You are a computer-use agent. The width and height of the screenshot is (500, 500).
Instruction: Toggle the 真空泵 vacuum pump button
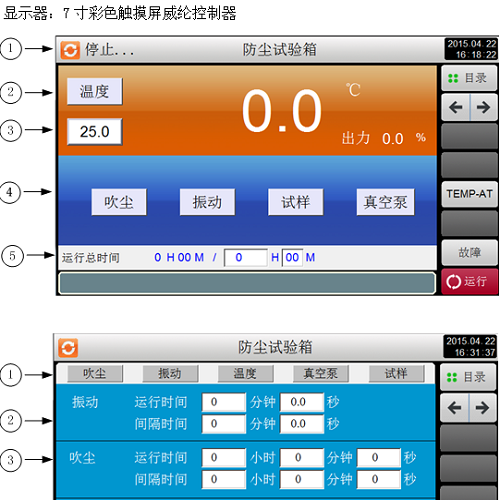[x=385, y=202]
